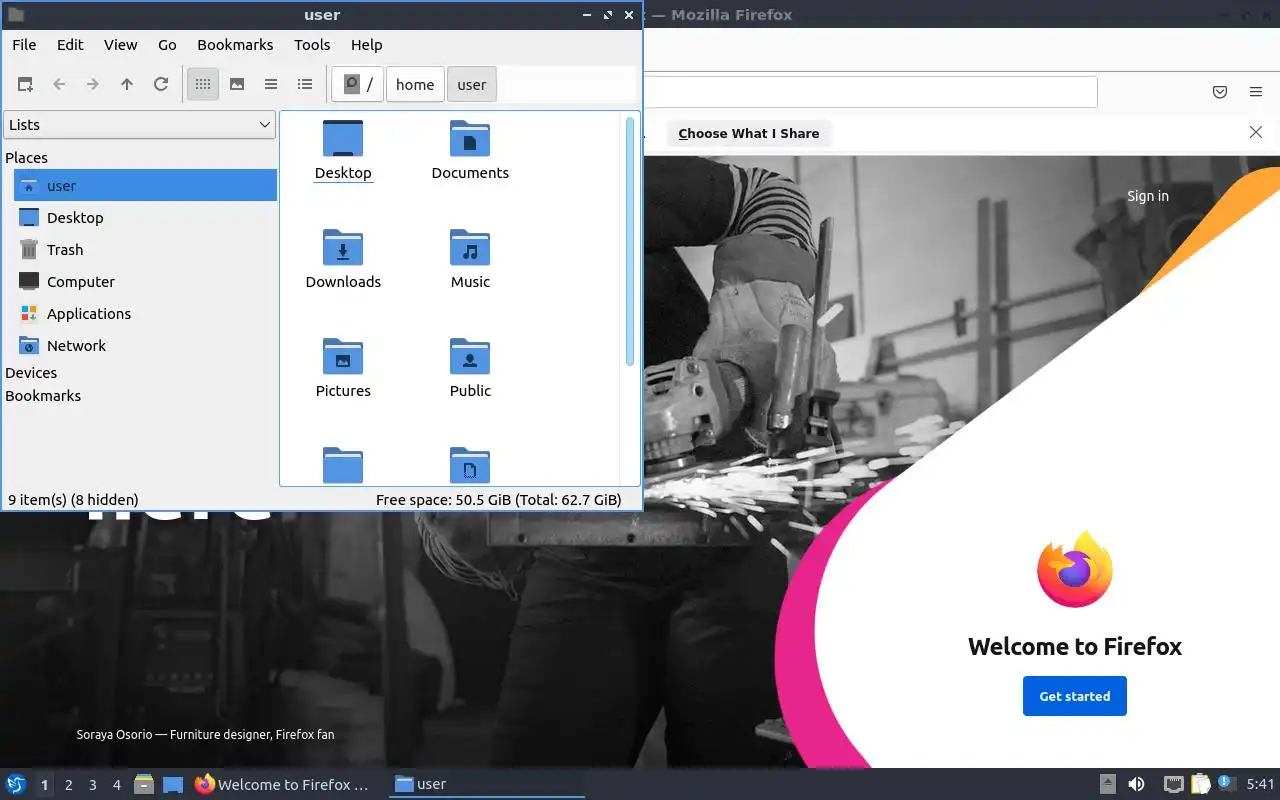Switch to thumbnail view mode
The height and width of the screenshot is (800, 1280).
[x=237, y=85]
